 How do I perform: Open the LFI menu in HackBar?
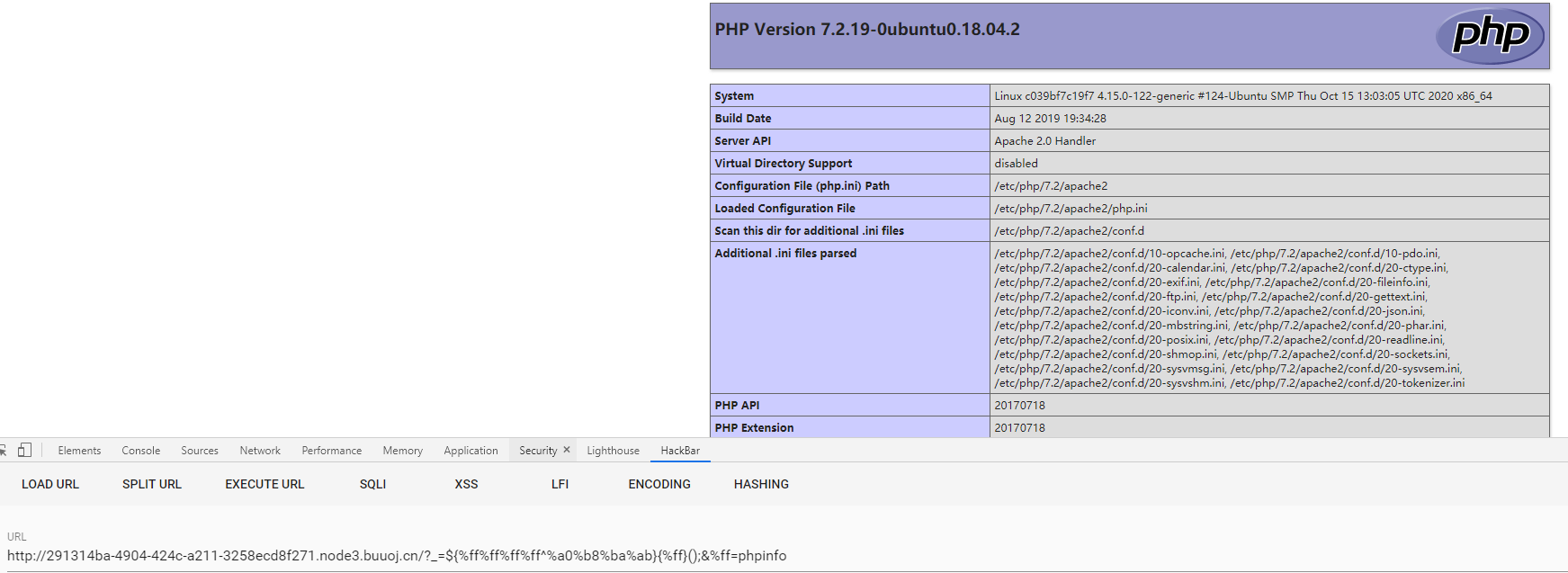tap(560, 484)
